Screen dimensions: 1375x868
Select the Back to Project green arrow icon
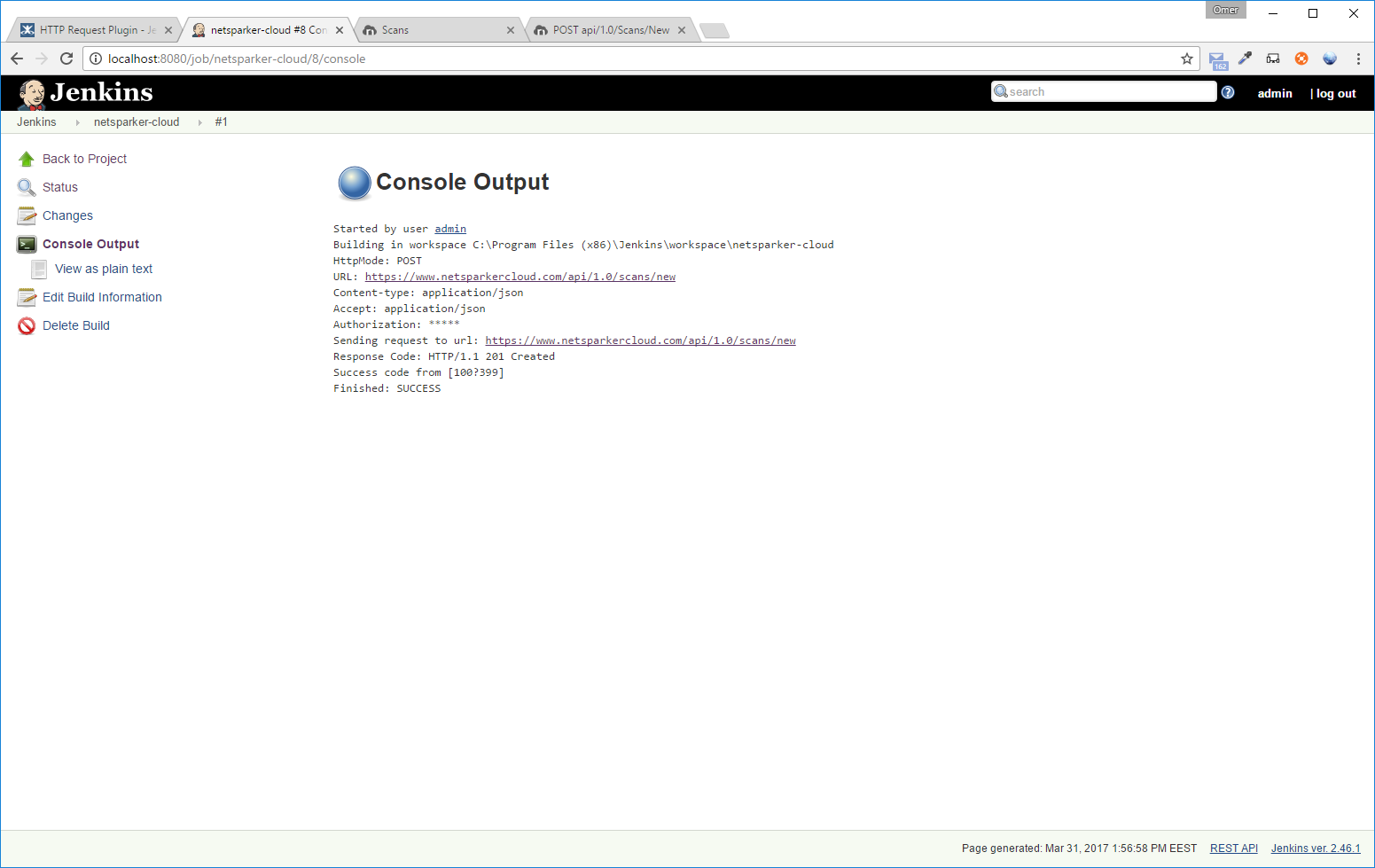27,158
